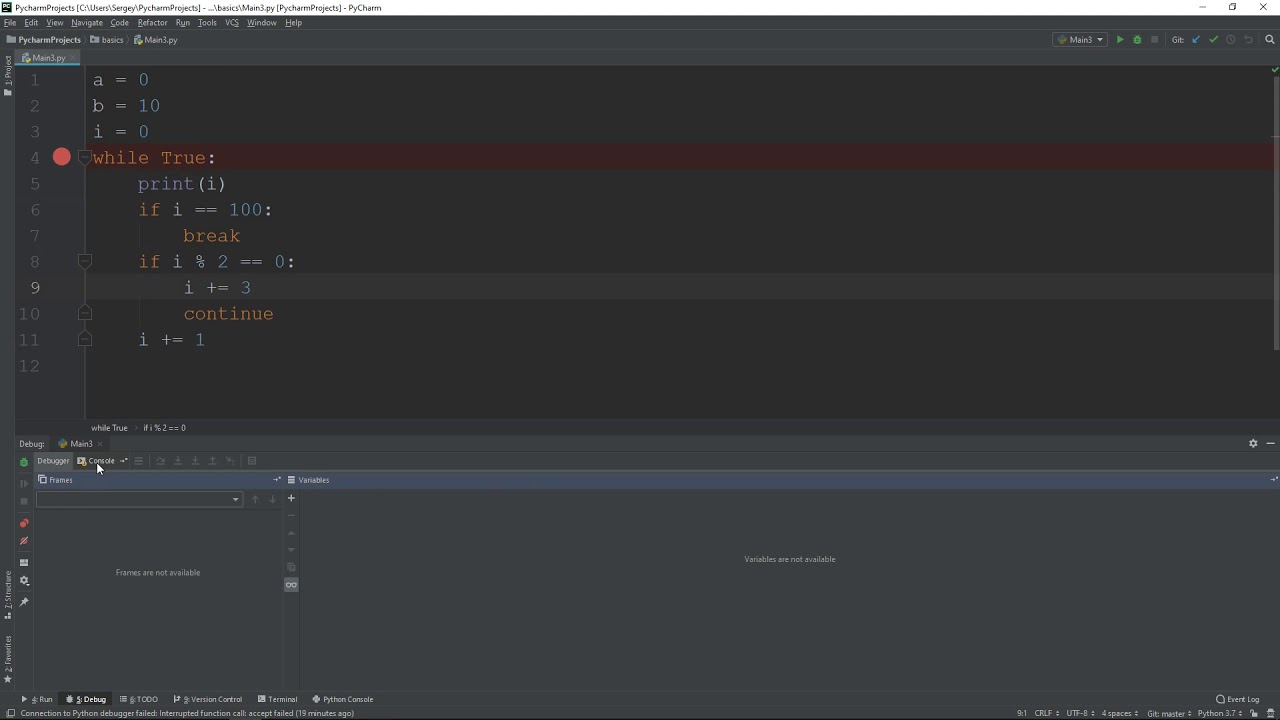1280x720 pixels.
Task: Collapse the while True block fold marker
Action: click(84, 157)
